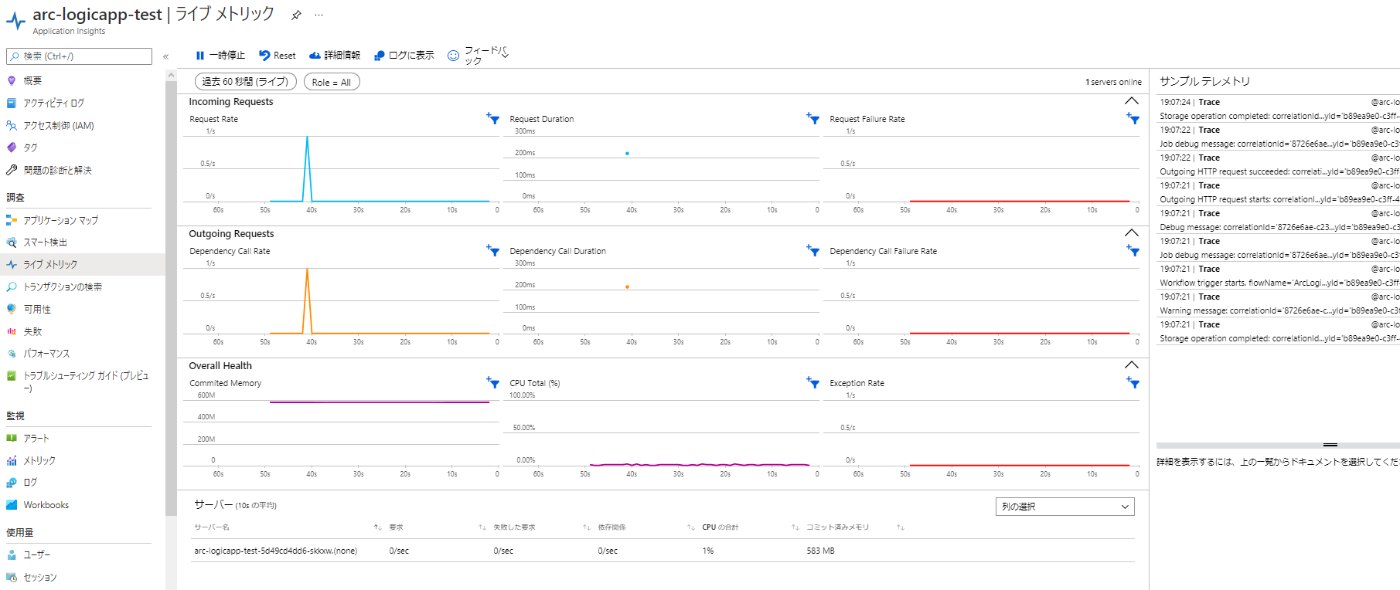Collapse the Incoming Requests section
Viewport: 1400px width, 590px height.
(x=1131, y=101)
